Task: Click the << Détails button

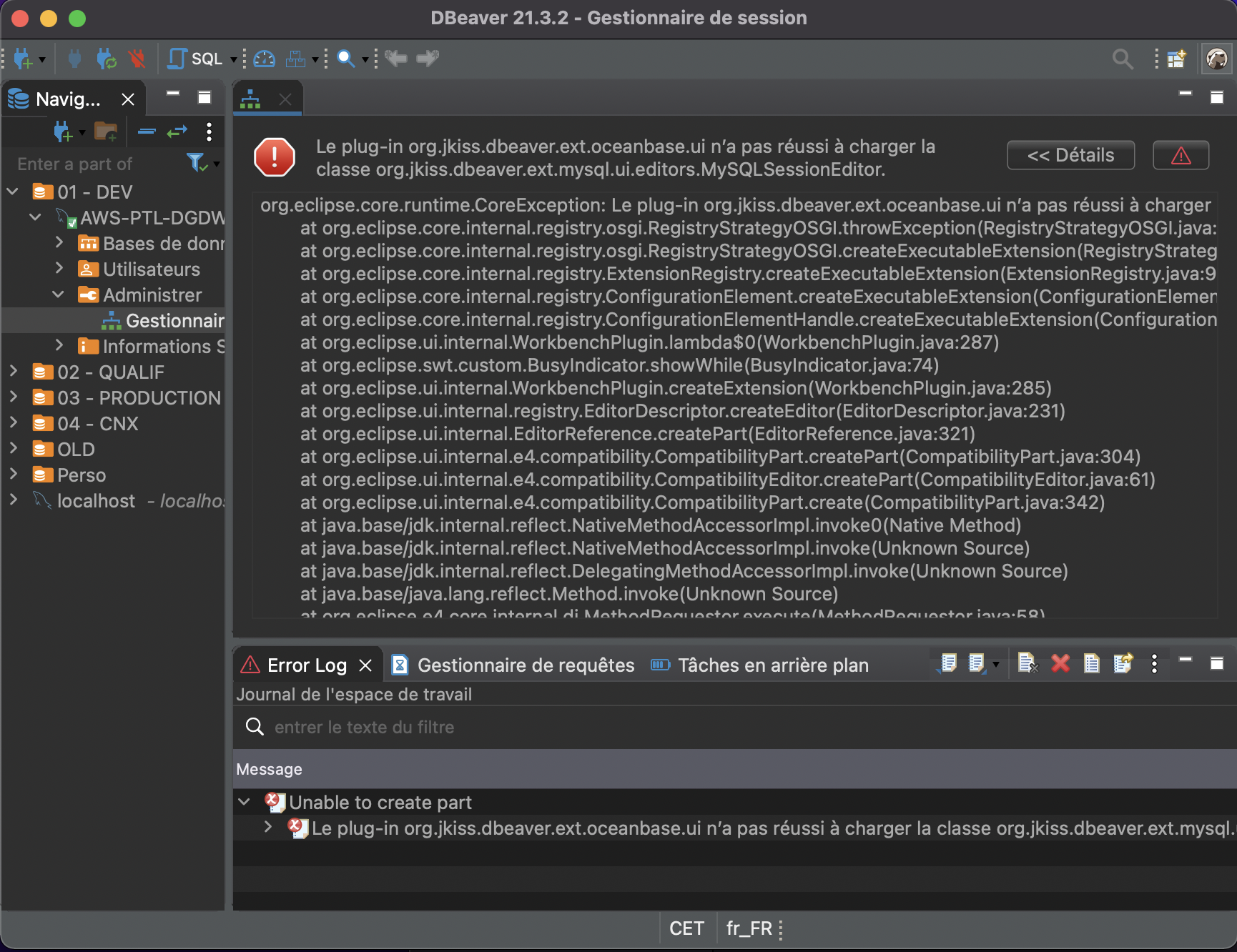Action: click(1070, 155)
